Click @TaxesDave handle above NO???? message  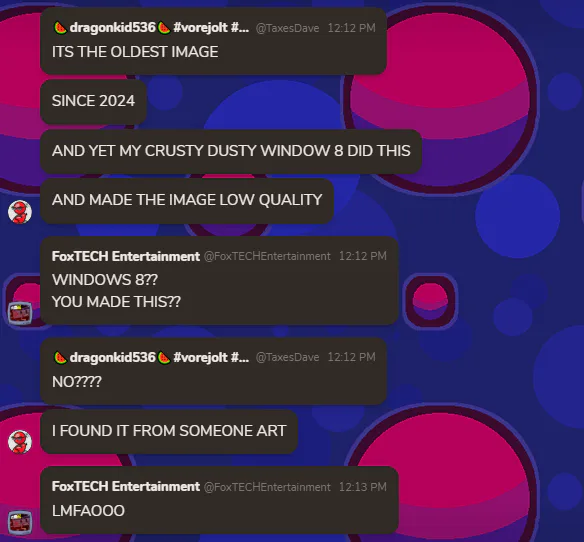click(287, 357)
